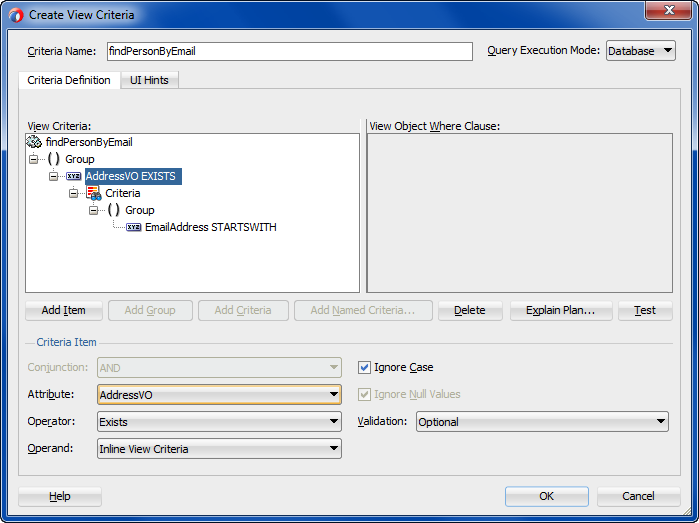Click the EmailAddress STARTSWITH item icon
The height and width of the screenshot is (523, 699).
click(x=134, y=227)
